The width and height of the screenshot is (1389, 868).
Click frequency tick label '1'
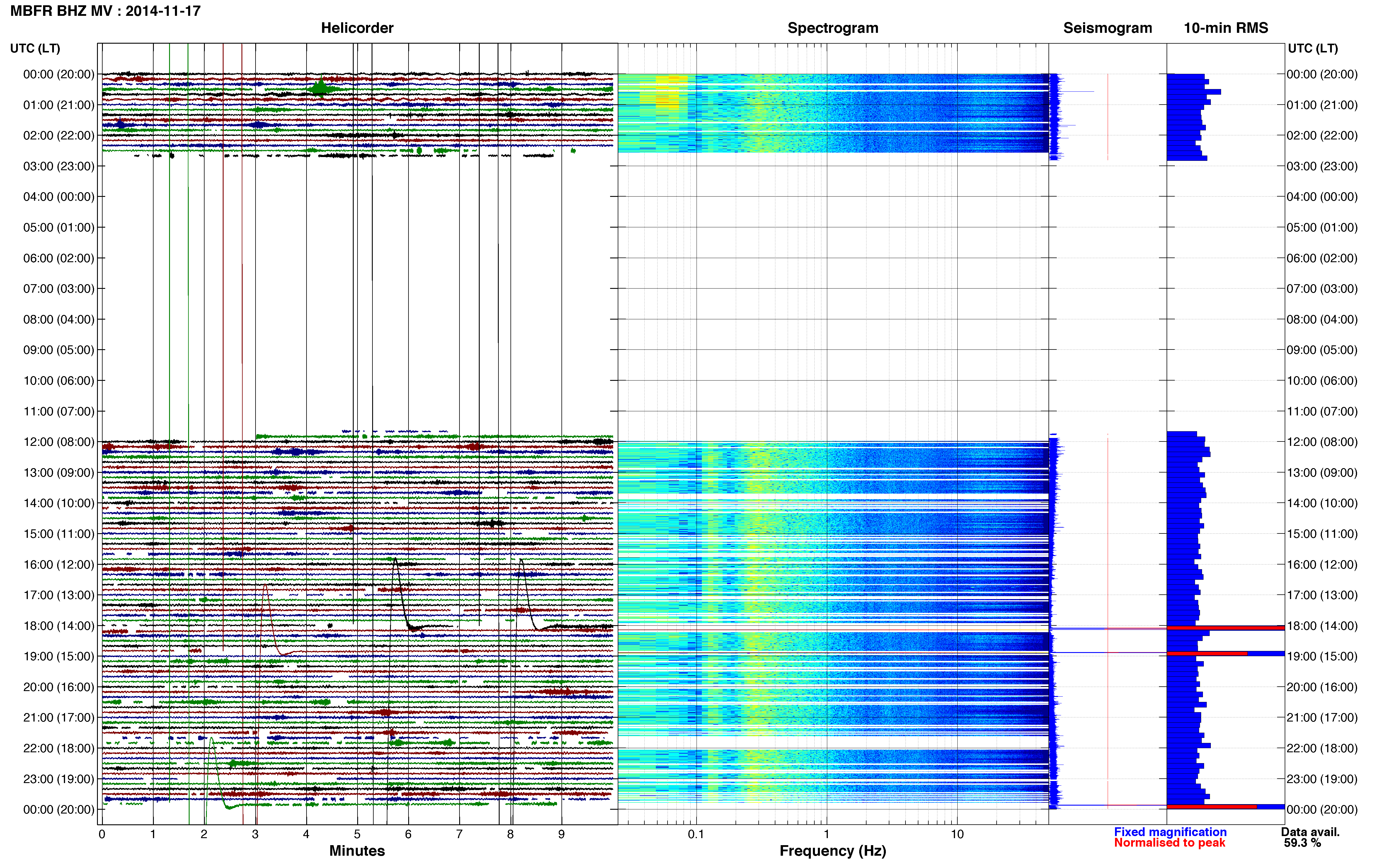pos(826,834)
